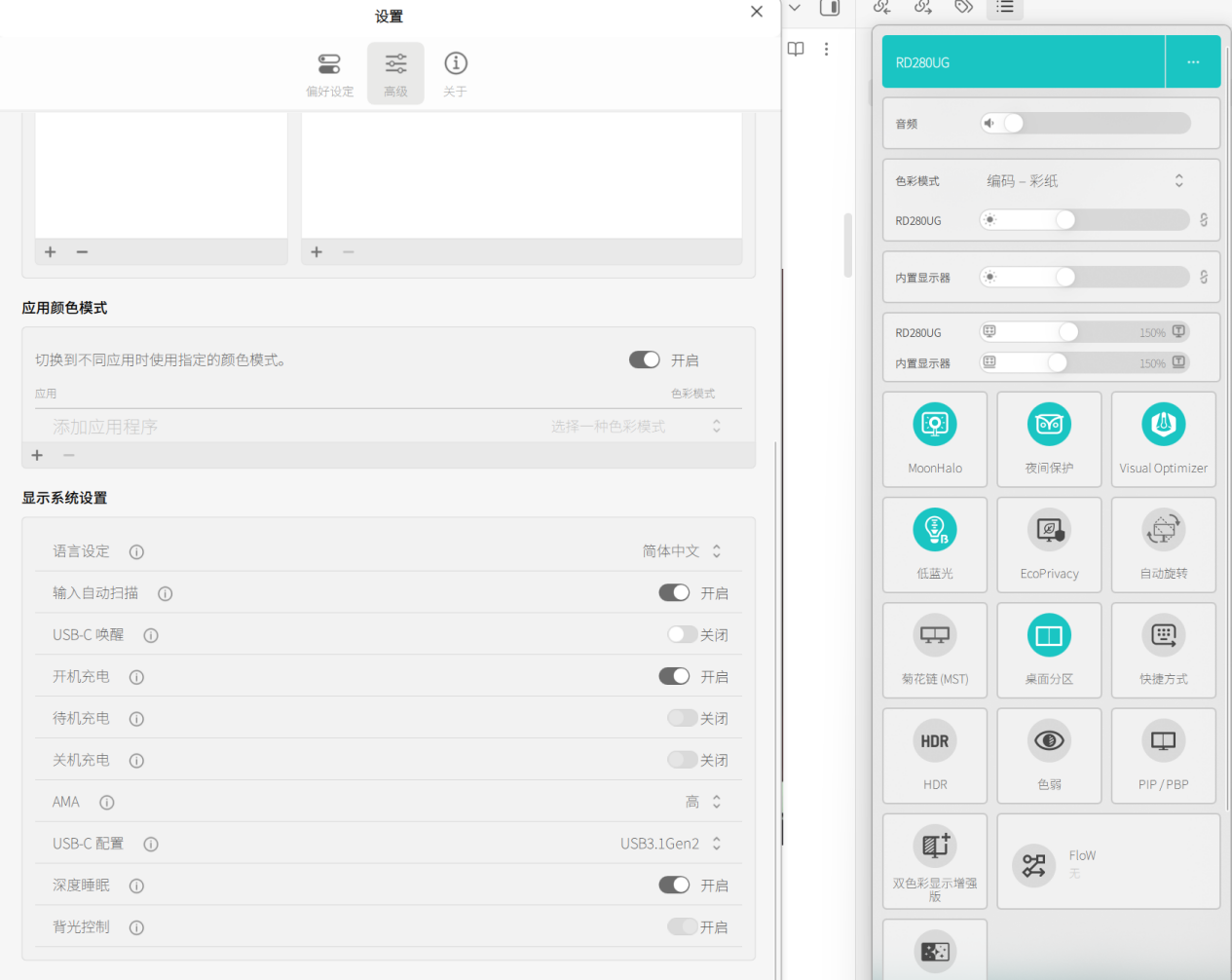
Task: Select the 自动旋转 auto rotate tile
Action: click(1163, 545)
